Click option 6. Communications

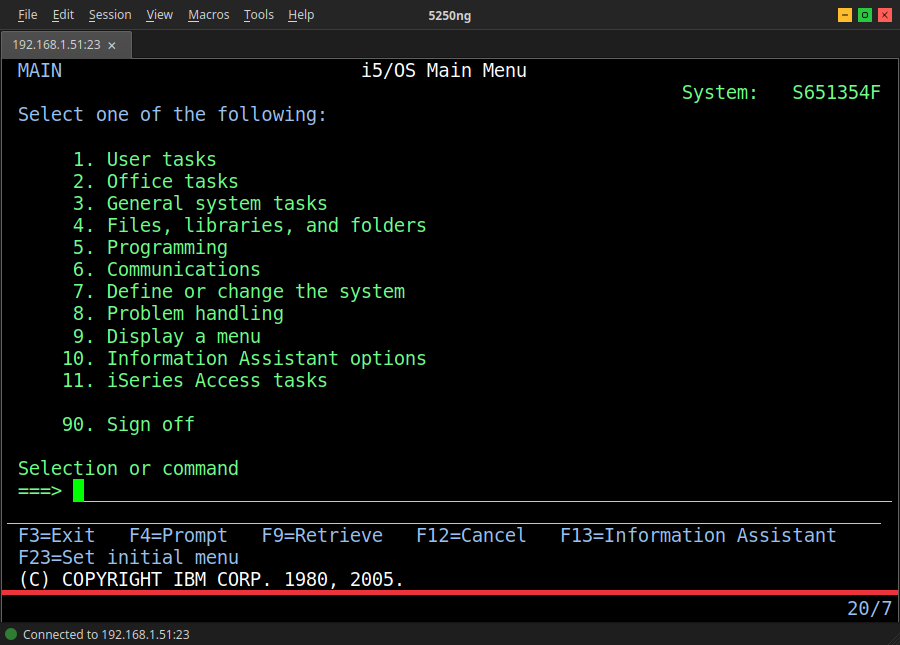pyautogui.click(x=167, y=270)
